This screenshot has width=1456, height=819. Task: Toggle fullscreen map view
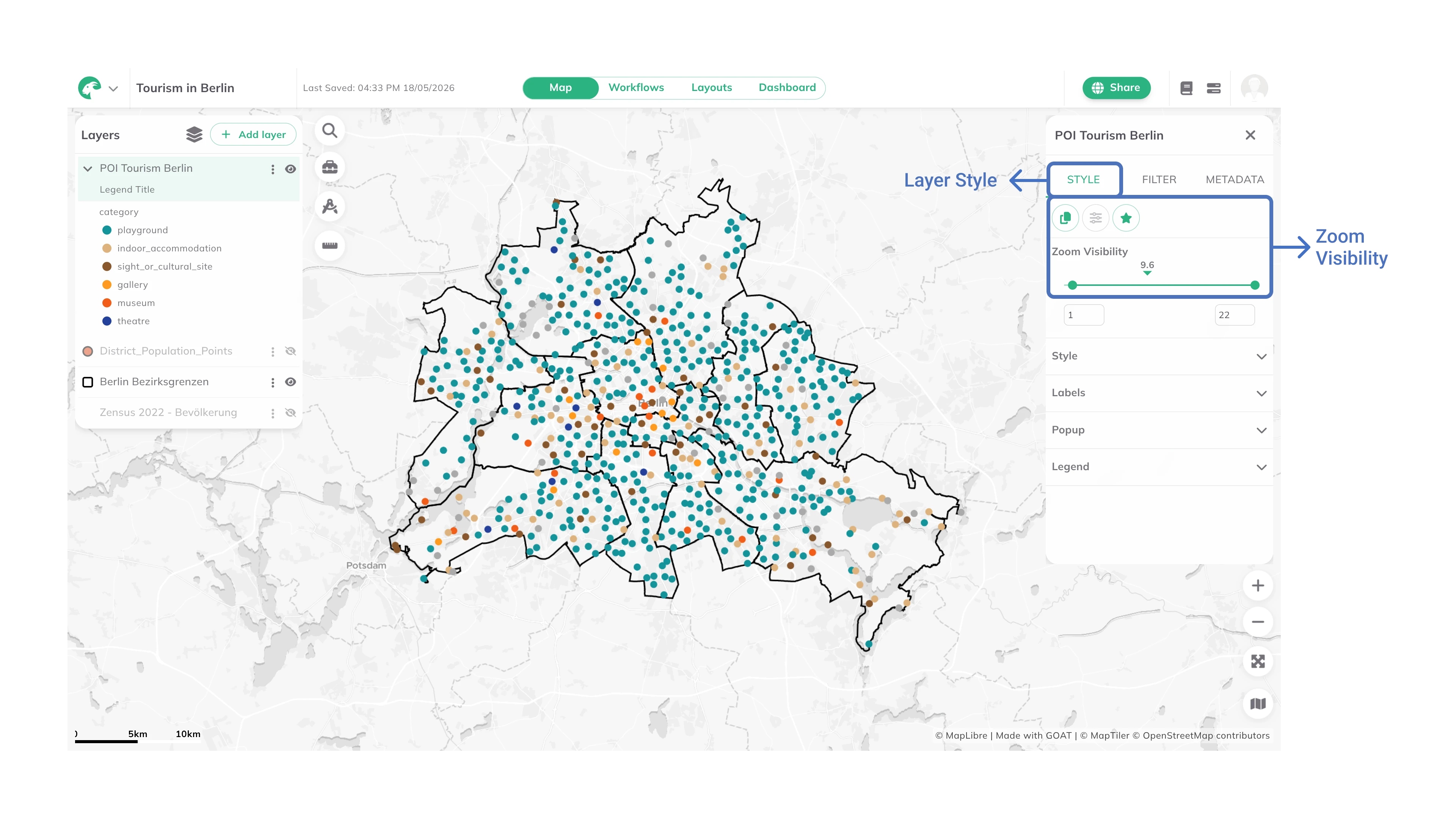click(1258, 661)
